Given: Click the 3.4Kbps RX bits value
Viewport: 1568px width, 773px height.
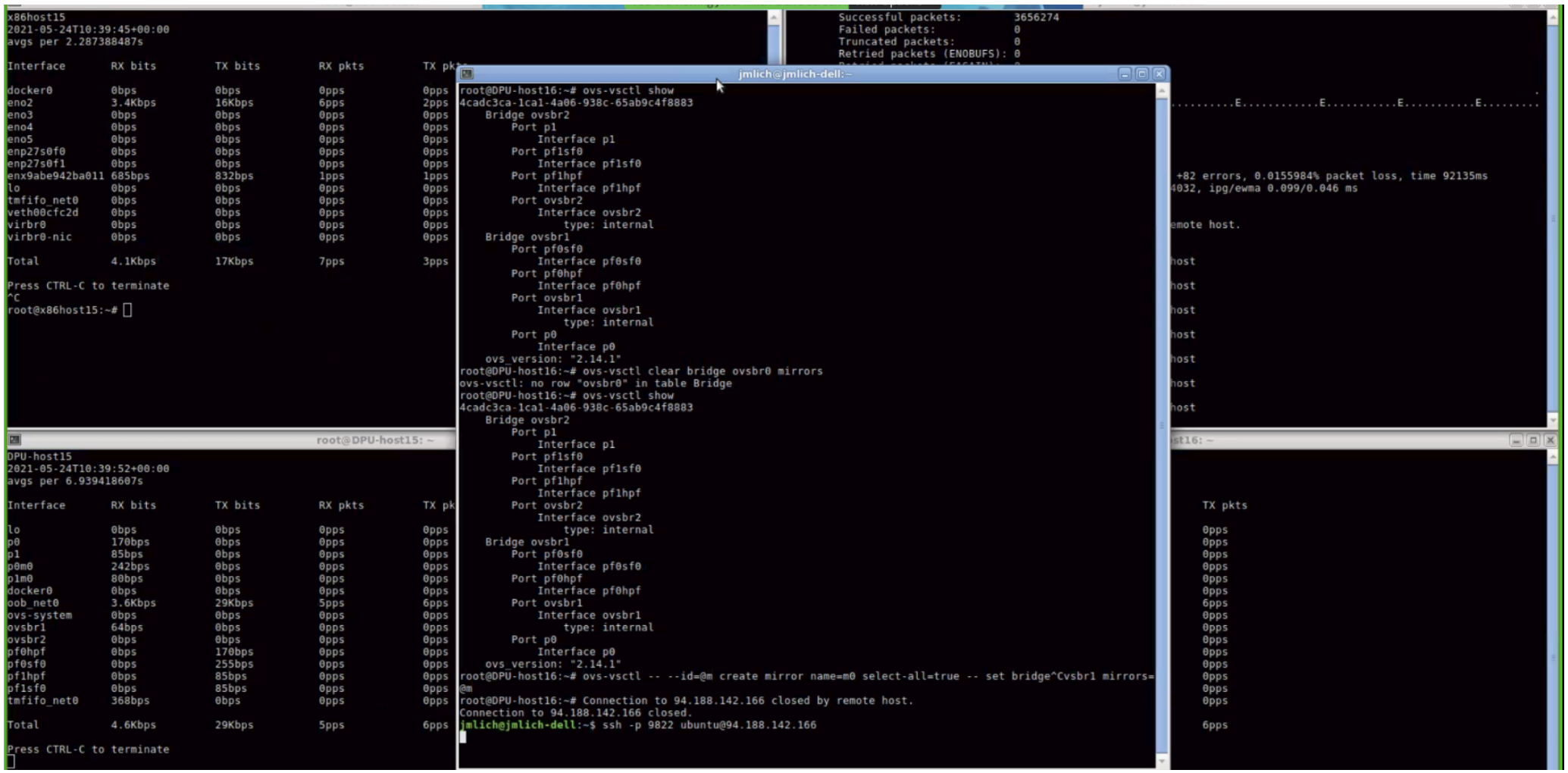Looking at the screenshot, I should pos(133,103).
